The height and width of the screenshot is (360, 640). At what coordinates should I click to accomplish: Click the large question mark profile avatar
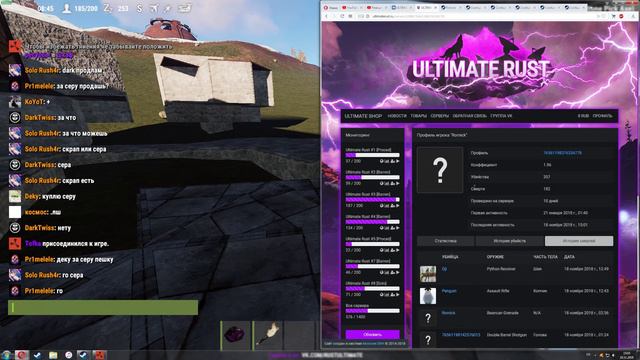click(440, 170)
